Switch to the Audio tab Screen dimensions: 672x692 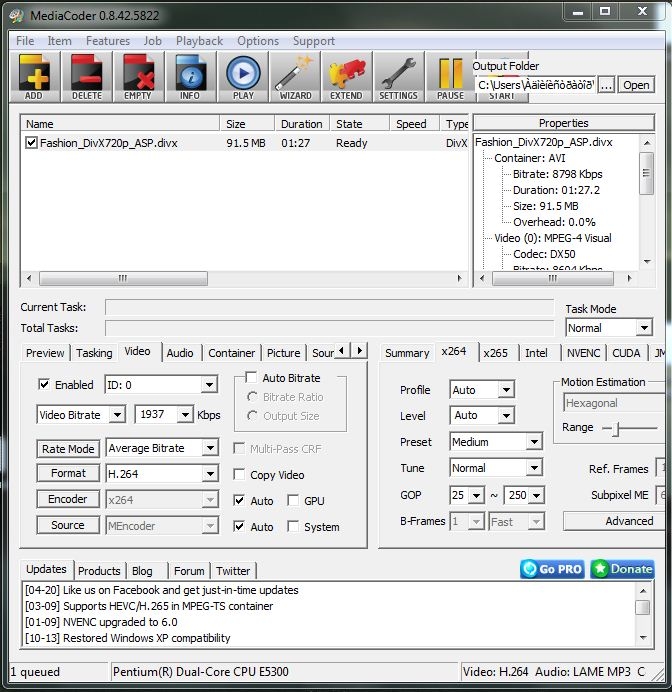click(x=180, y=353)
